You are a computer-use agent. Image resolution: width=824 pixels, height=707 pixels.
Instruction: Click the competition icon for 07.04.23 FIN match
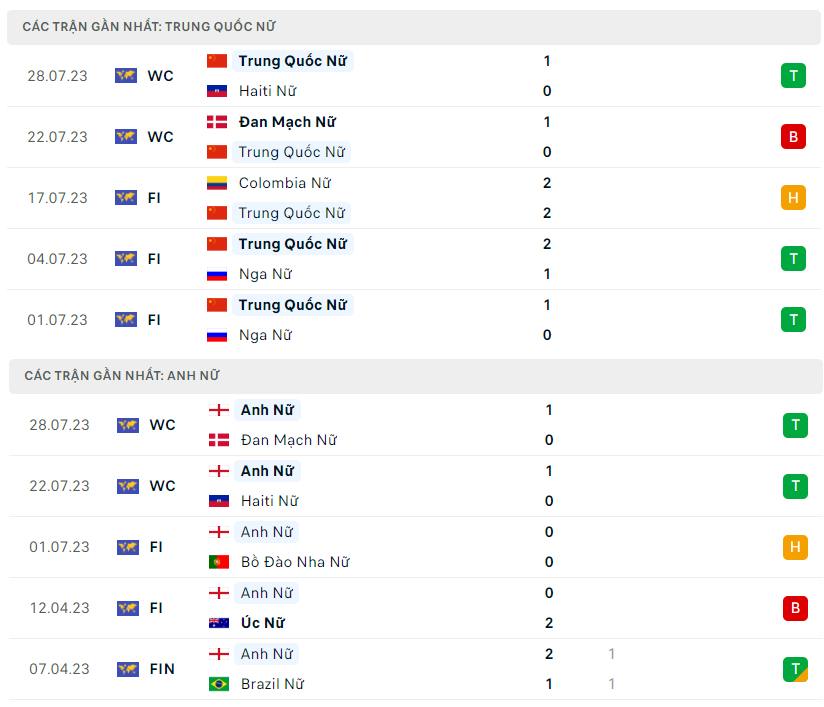[x=127, y=669]
